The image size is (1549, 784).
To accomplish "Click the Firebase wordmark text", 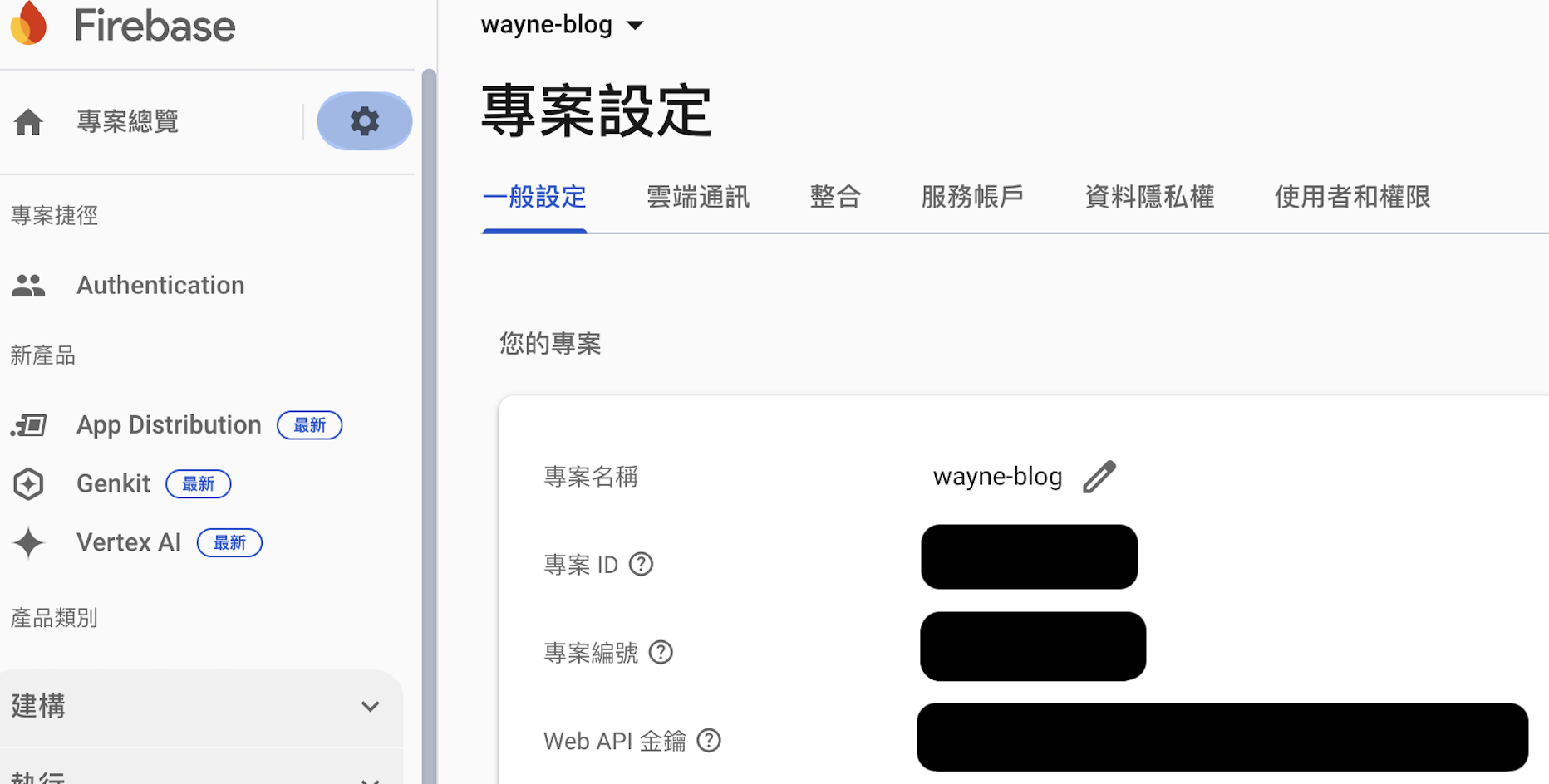I will [x=155, y=25].
